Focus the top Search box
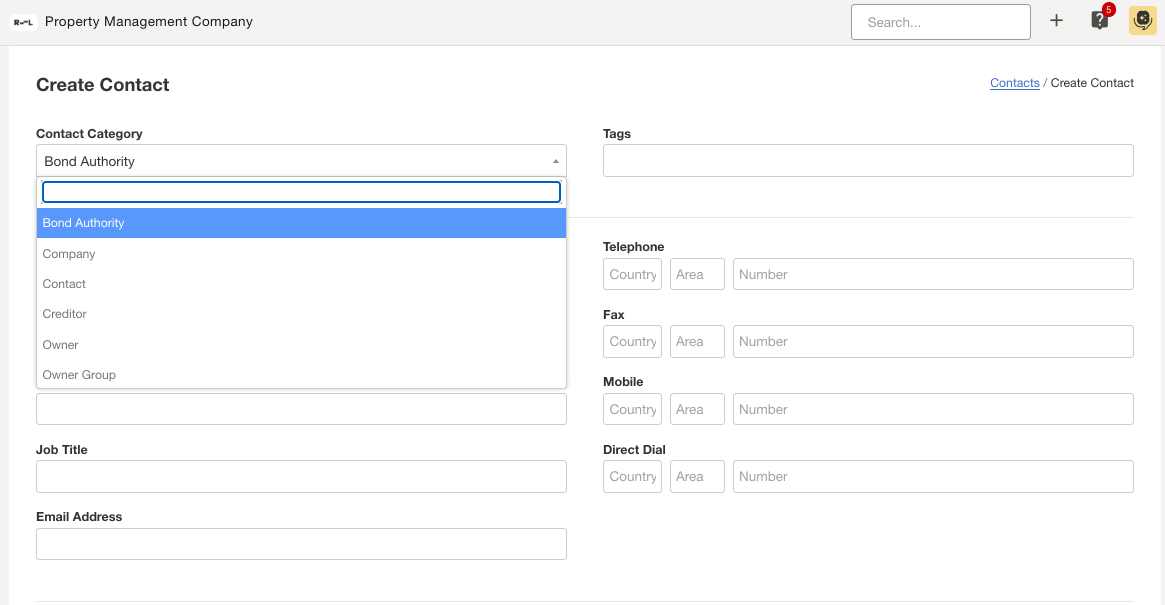The width and height of the screenshot is (1165, 605). pos(940,22)
